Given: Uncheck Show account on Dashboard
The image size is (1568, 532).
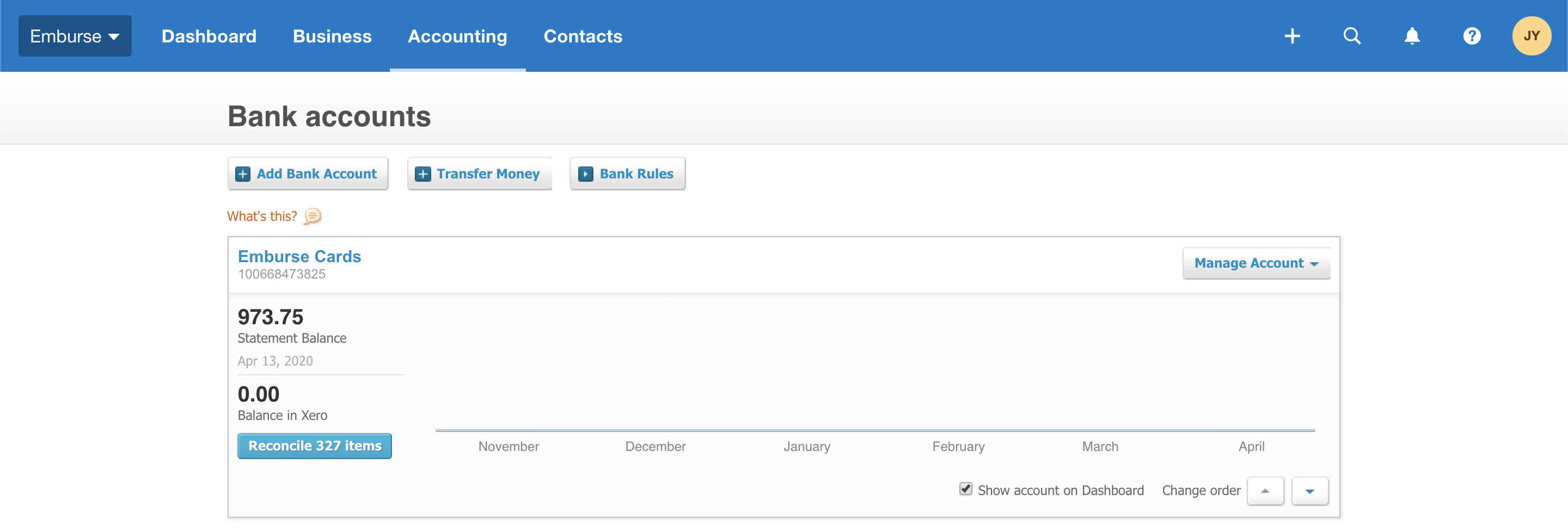Looking at the screenshot, I should pos(965,490).
